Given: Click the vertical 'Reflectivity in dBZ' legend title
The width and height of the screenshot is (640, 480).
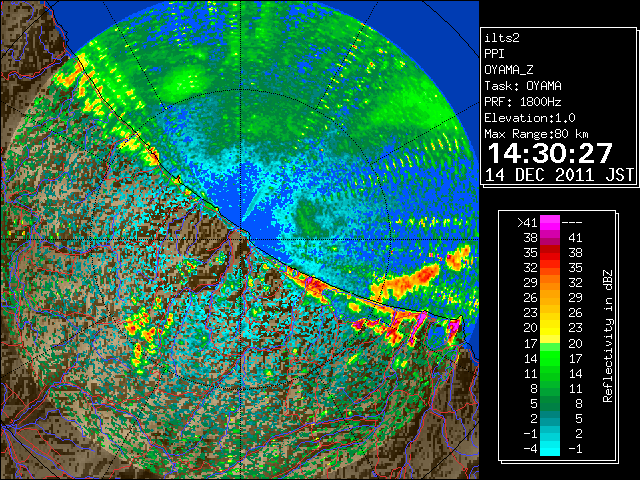Looking at the screenshot, I should (x=608, y=336).
